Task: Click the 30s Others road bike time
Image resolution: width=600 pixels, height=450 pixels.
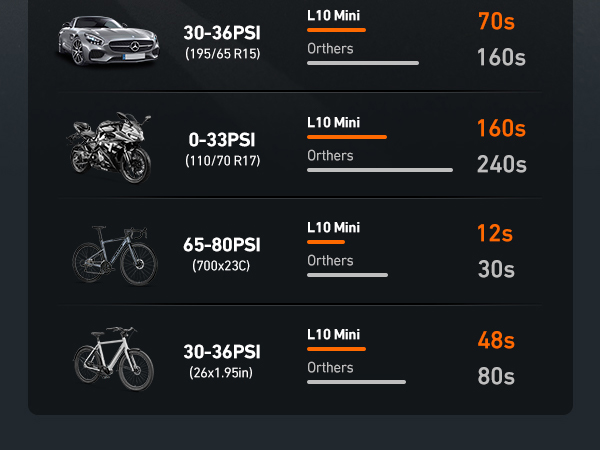Action: click(x=495, y=270)
